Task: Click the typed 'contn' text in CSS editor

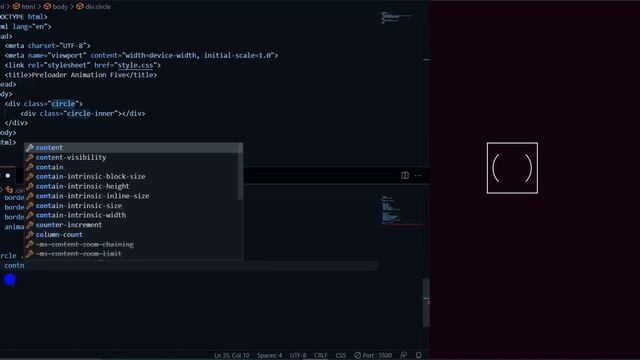Action: click(14, 265)
